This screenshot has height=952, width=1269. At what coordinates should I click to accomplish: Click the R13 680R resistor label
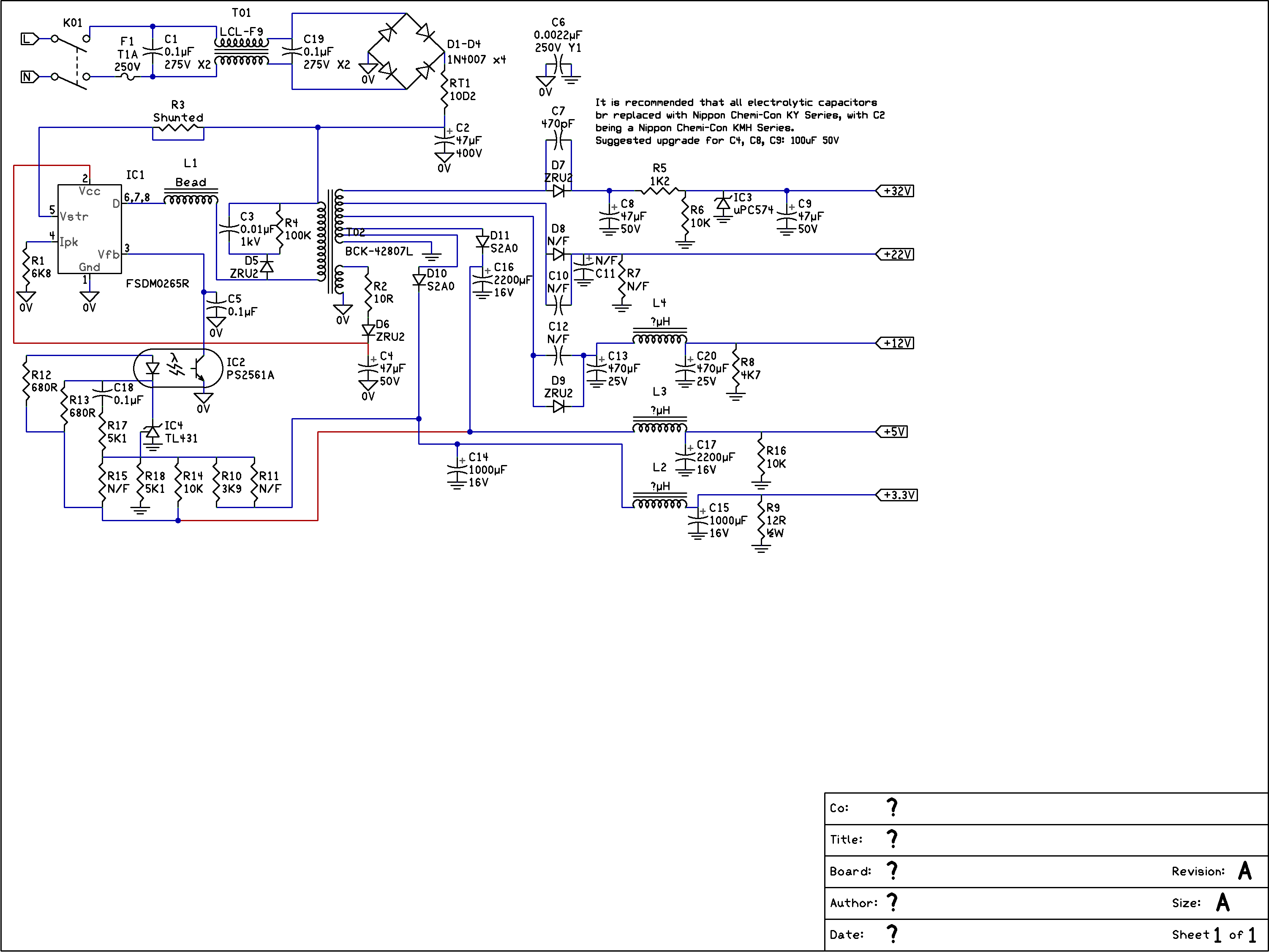tap(82, 406)
